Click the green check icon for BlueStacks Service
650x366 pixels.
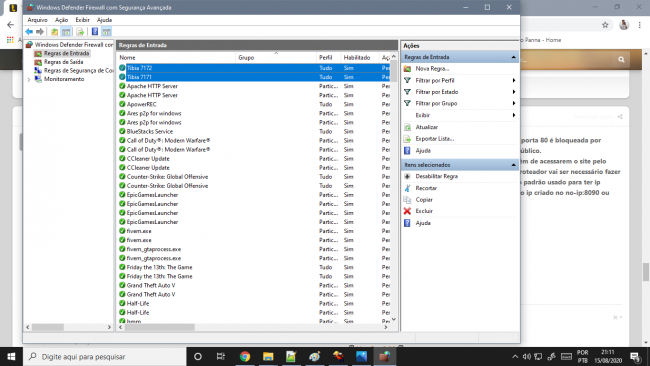pos(122,131)
